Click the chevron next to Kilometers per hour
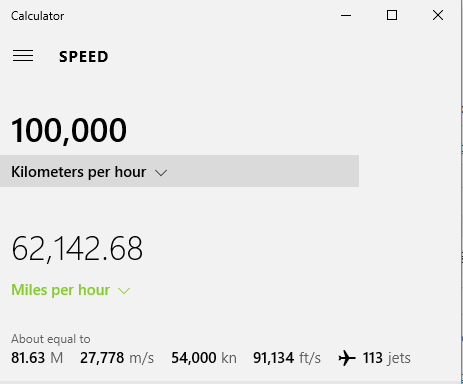Viewport: 463px width, 384px height. click(x=161, y=173)
